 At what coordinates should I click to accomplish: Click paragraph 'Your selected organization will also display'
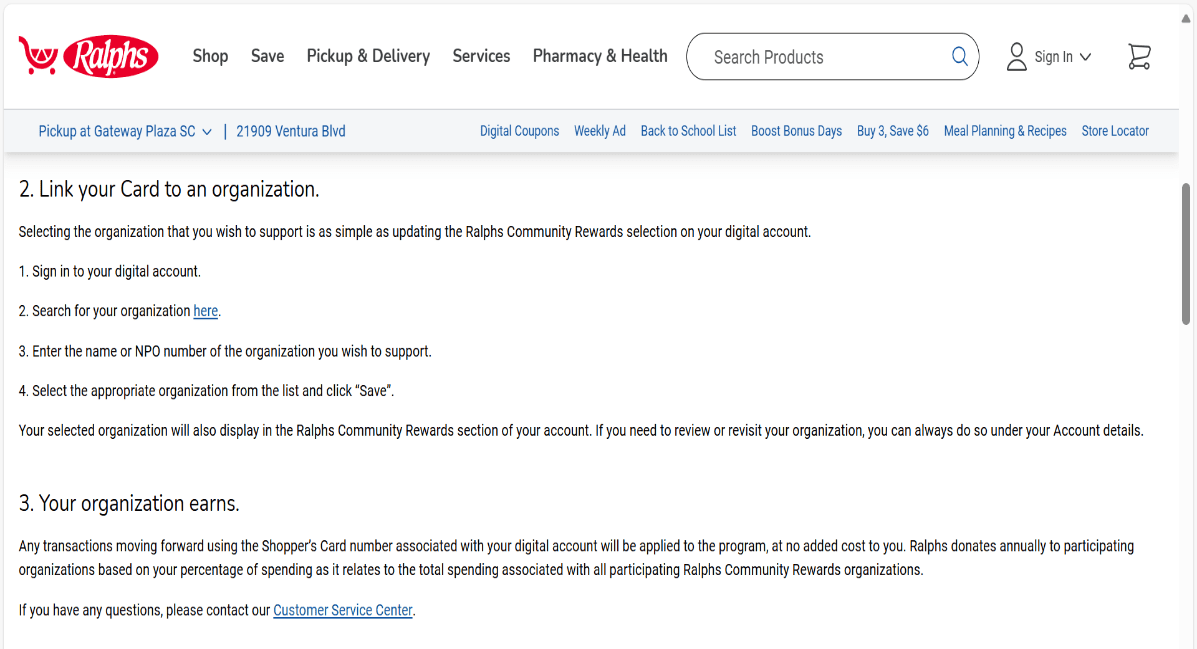(581, 431)
